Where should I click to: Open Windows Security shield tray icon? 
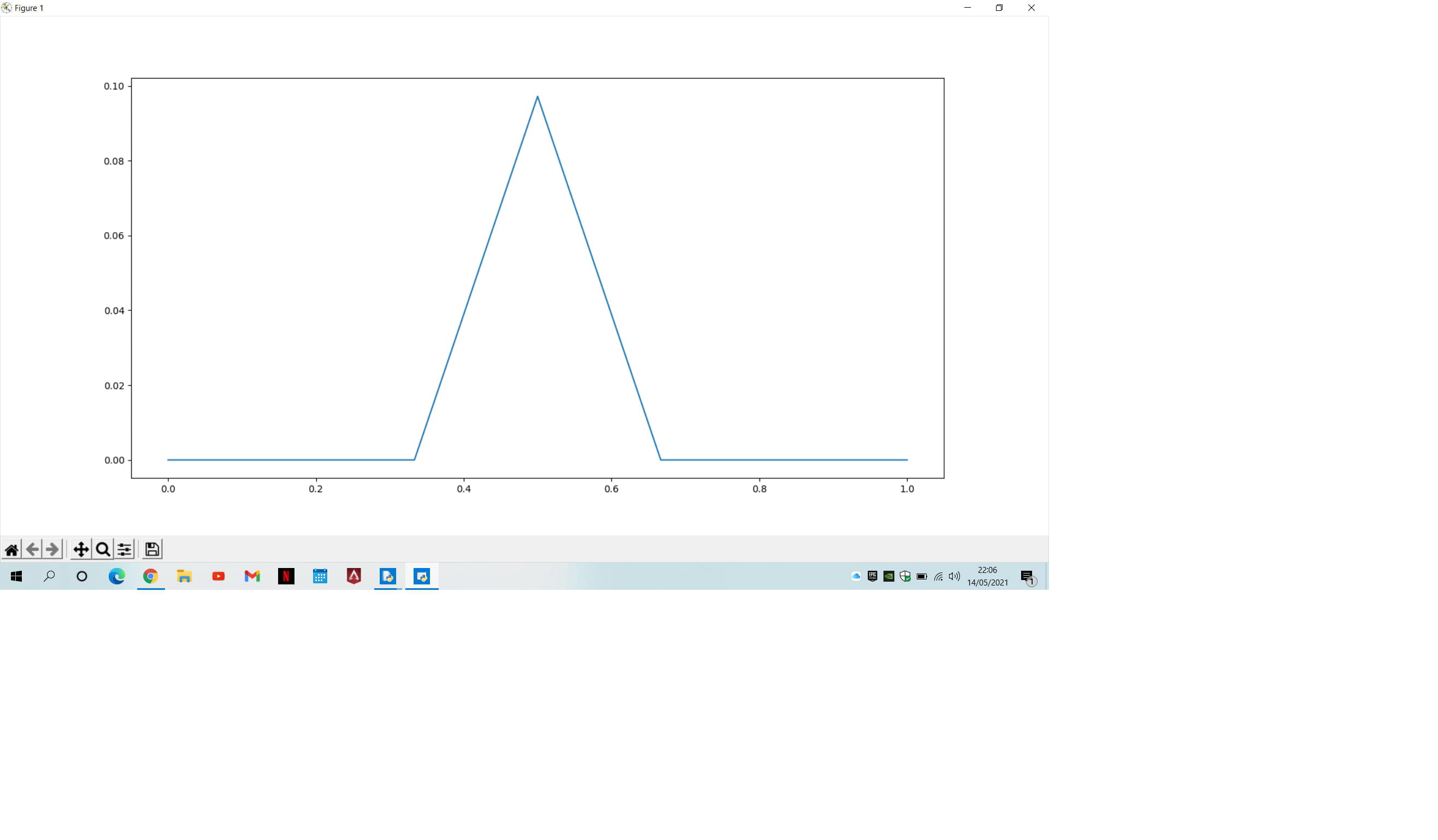905,577
